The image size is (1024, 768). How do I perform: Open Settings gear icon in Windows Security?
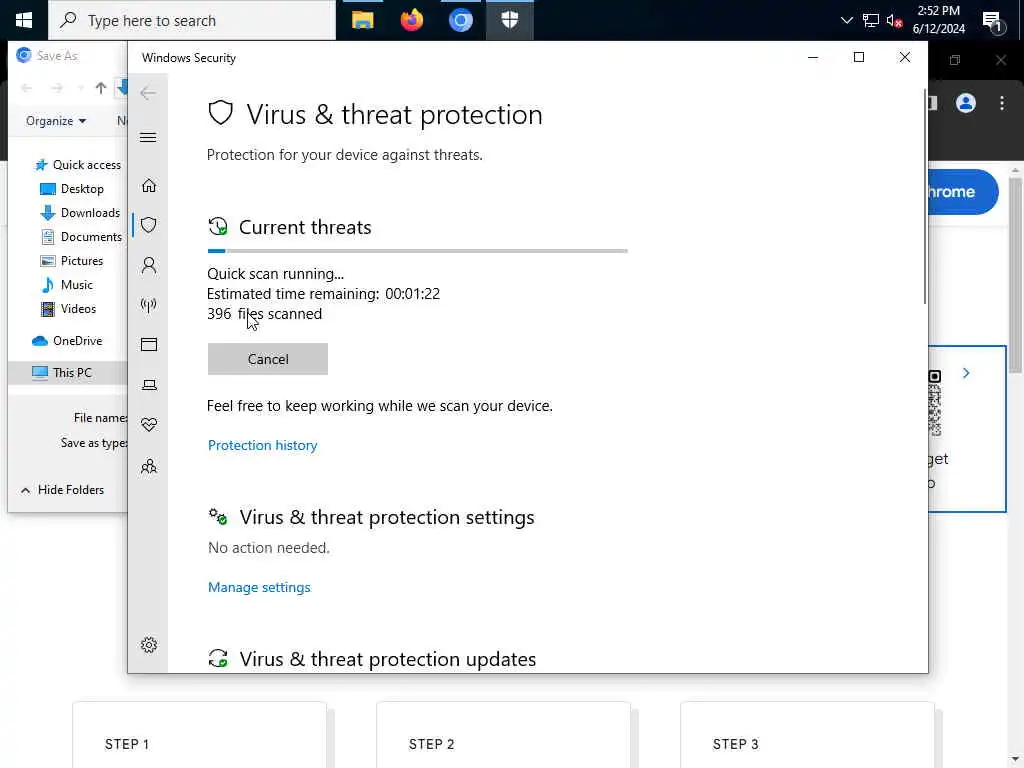coord(149,645)
